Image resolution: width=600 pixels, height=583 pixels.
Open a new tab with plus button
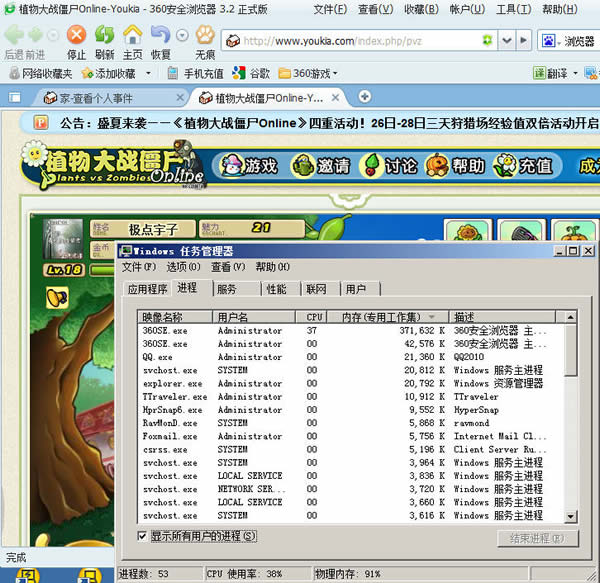click(365, 96)
